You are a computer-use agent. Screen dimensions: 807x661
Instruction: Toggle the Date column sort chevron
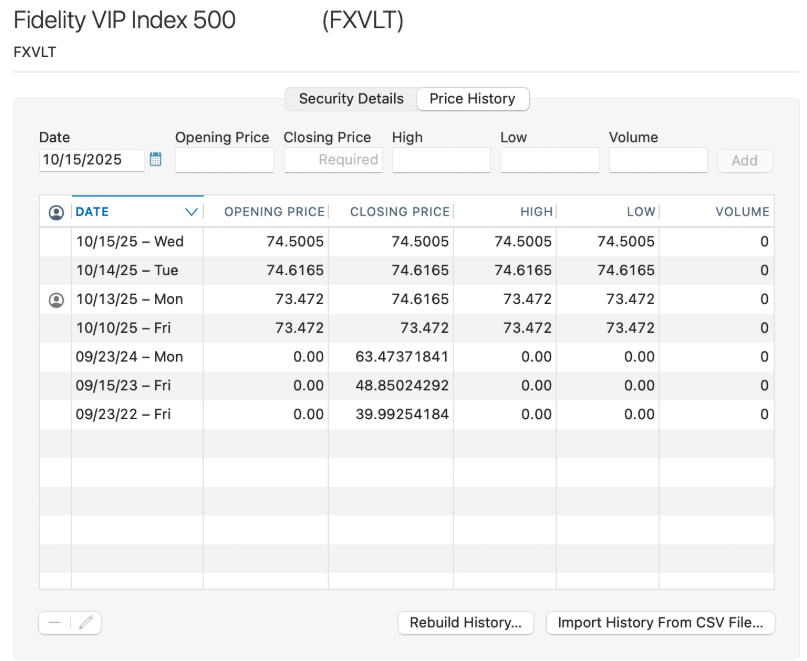pyautogui.click(x=191, y=212)
